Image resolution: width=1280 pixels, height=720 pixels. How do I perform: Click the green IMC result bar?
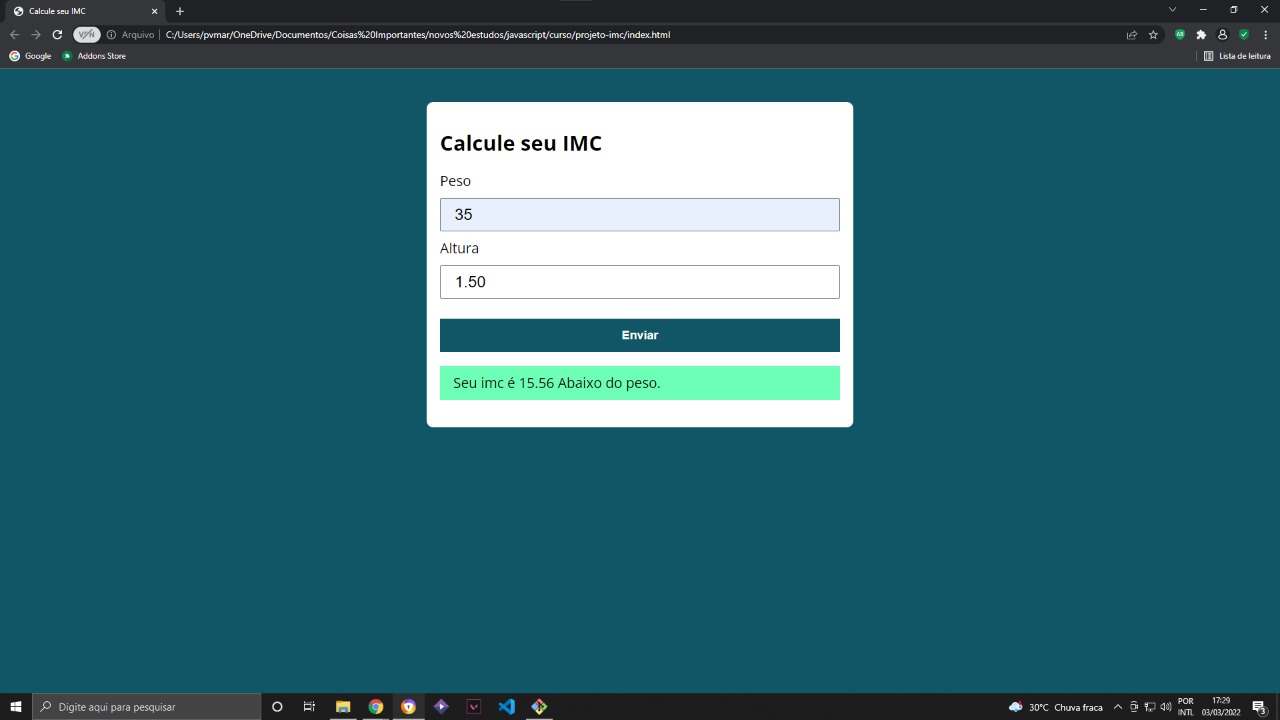point(640,382)
